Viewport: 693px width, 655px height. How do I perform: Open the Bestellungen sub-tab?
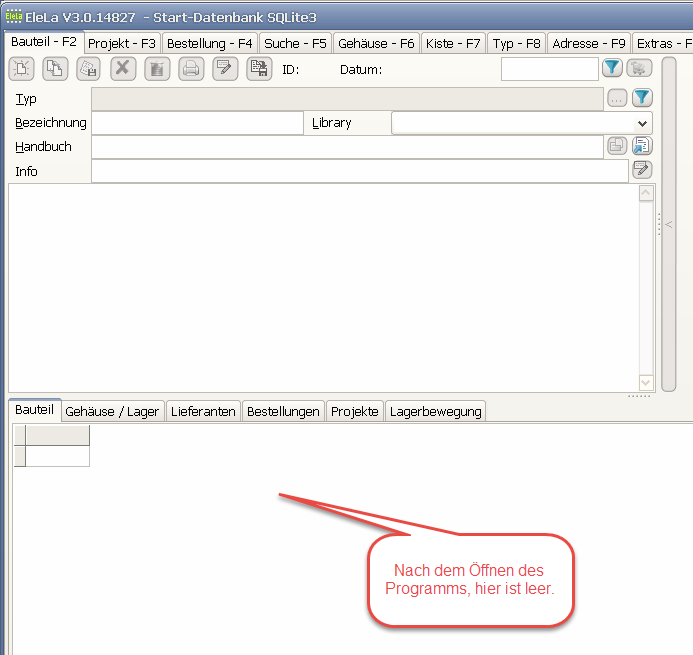283,411
